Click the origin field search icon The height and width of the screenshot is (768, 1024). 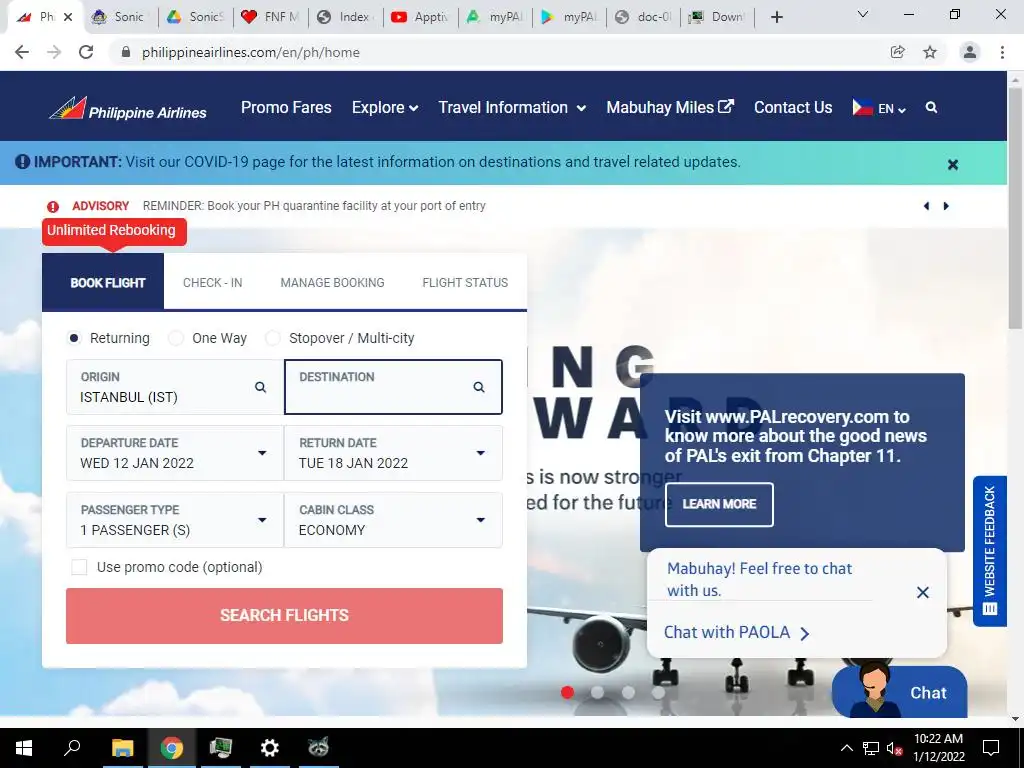coord(261,387)
